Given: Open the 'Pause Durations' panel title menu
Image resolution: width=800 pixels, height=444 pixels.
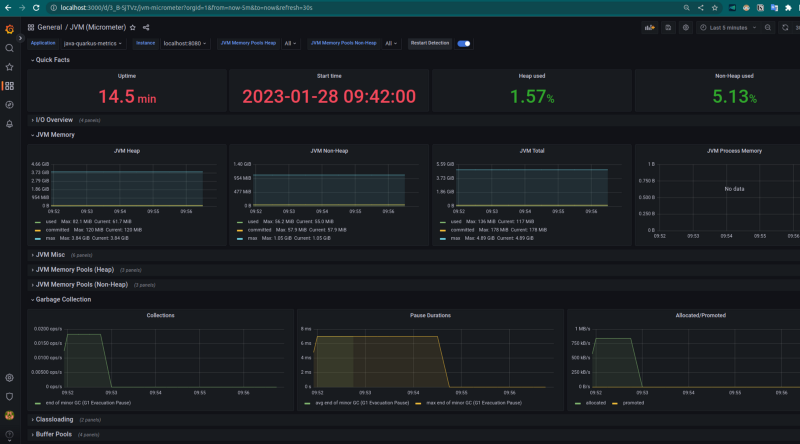Looking at the screenshot, I should click(x=430, y=315).
